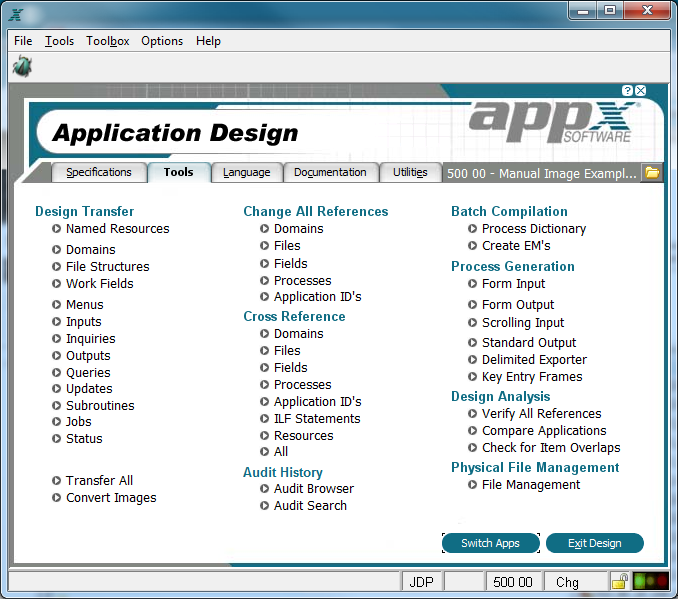Click the debugger bug icon in toolbar
Viewport: 681px width, 599px height.
click(x=22, y=66)
